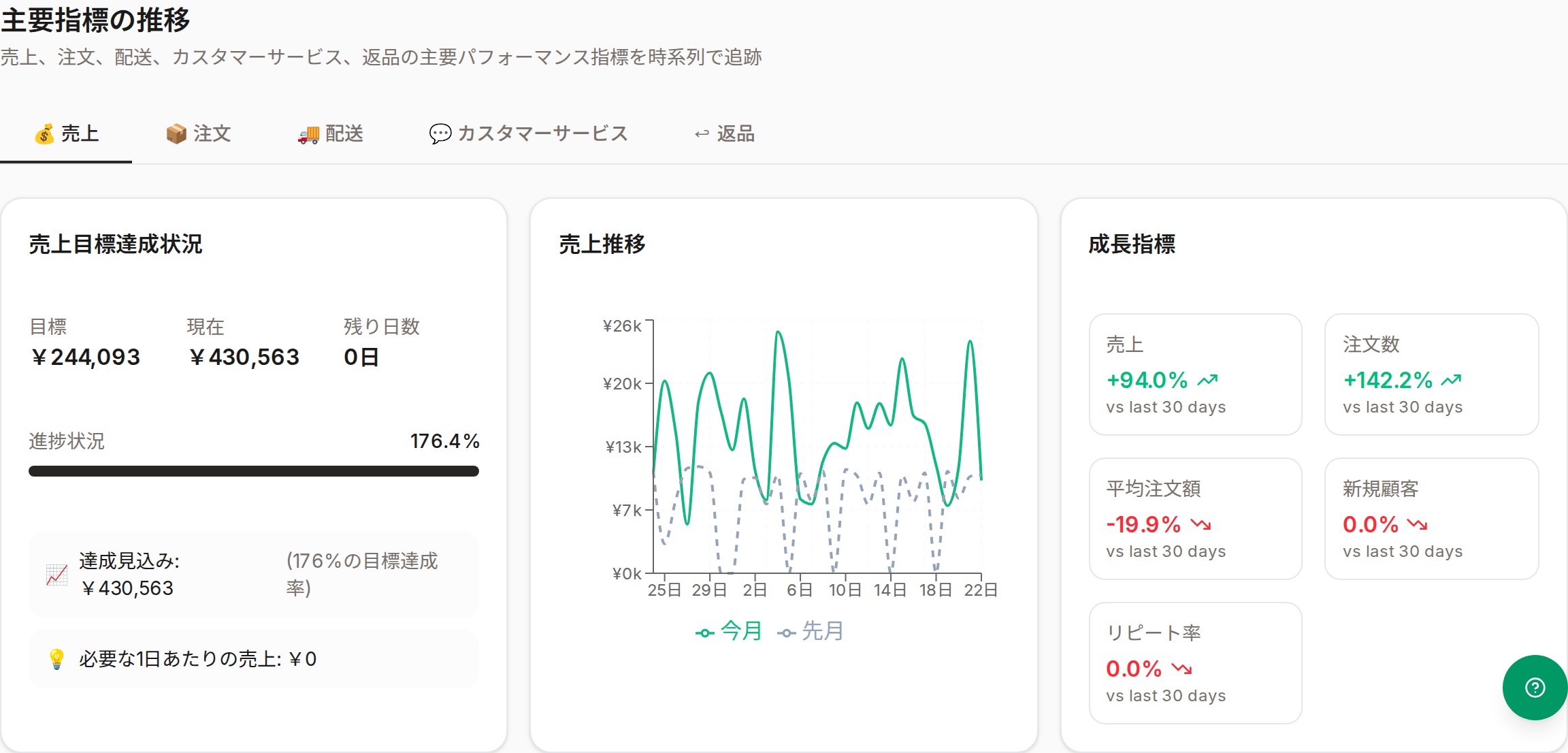This screenshot has height=753, width=1568.
Task: Click the light bulb icon beside 必要な1日あたりの売上
Action: coord(56,659)
